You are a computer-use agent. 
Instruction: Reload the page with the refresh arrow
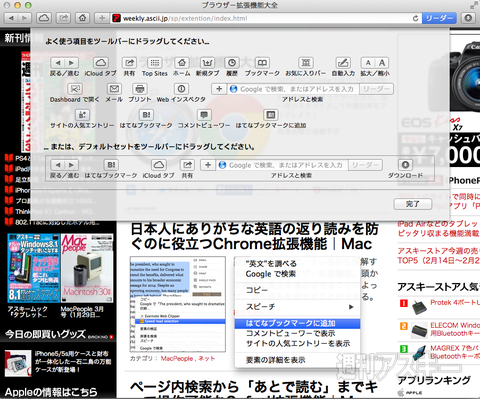(x=415, y=18)
